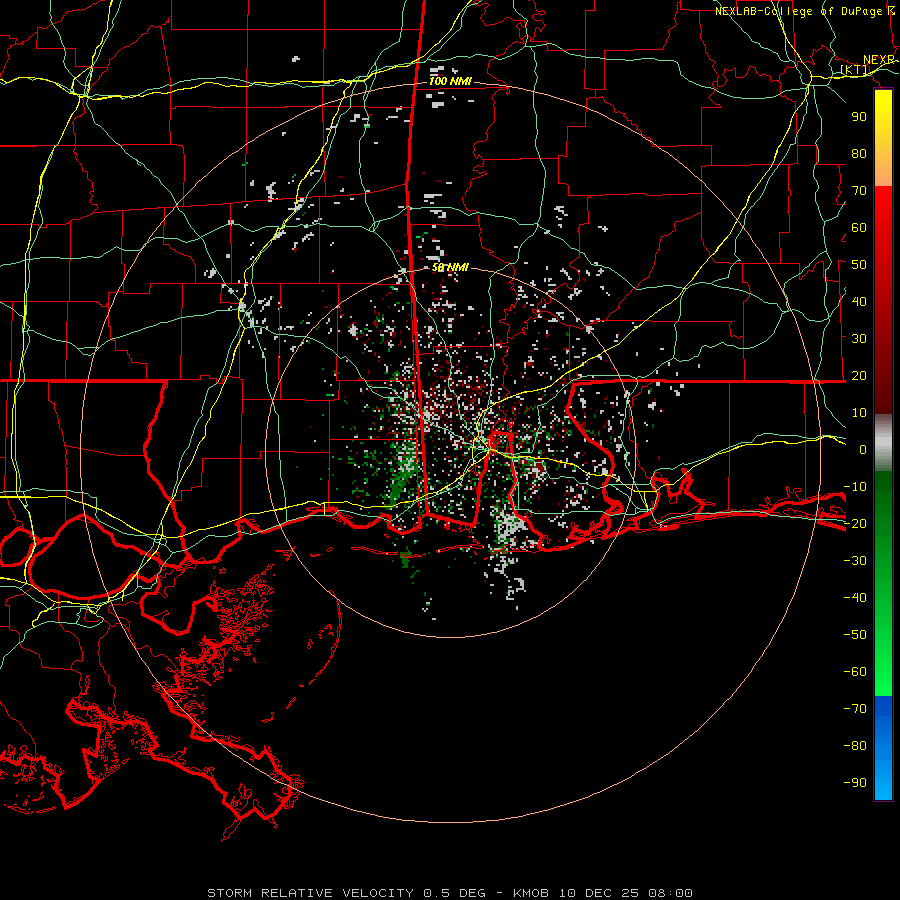Click the positive 10 scale label
900x900 pixels.
pyautogui.click(x=859, y=413)
